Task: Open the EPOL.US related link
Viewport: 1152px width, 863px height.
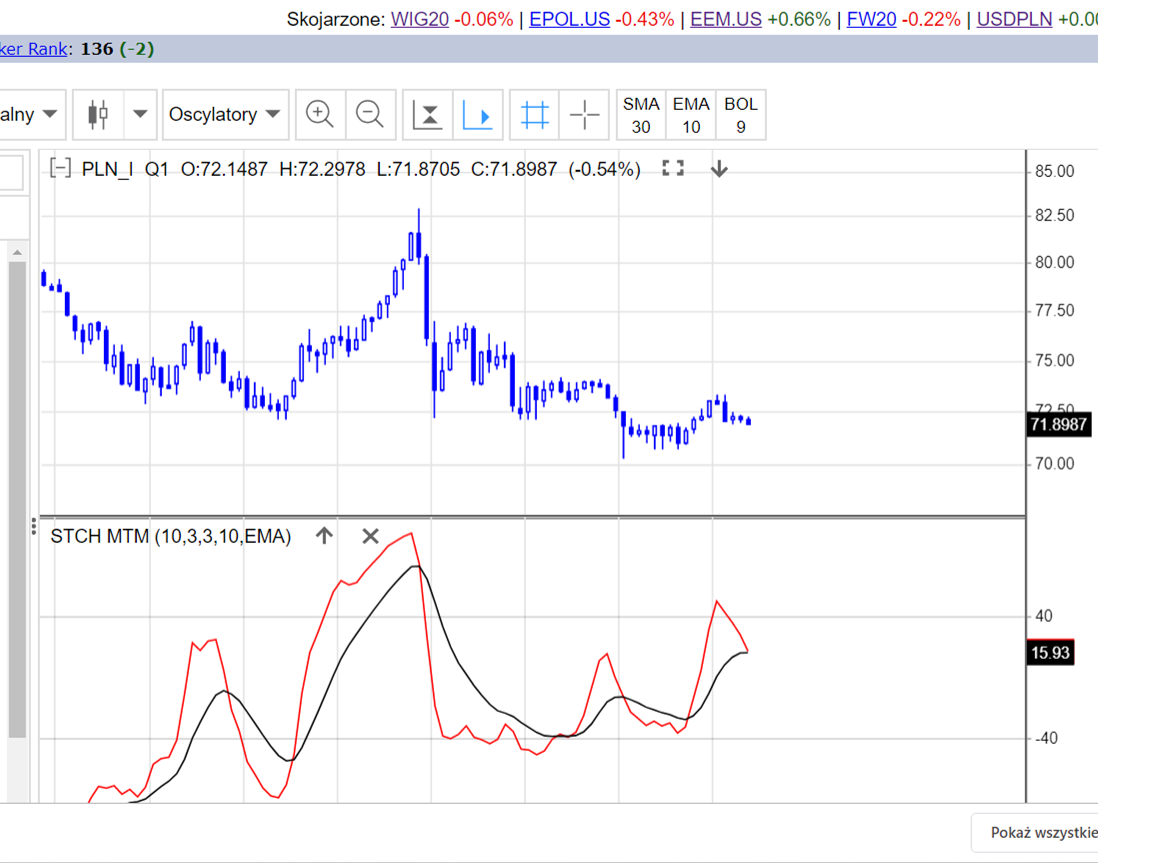Action: point(569,19)
